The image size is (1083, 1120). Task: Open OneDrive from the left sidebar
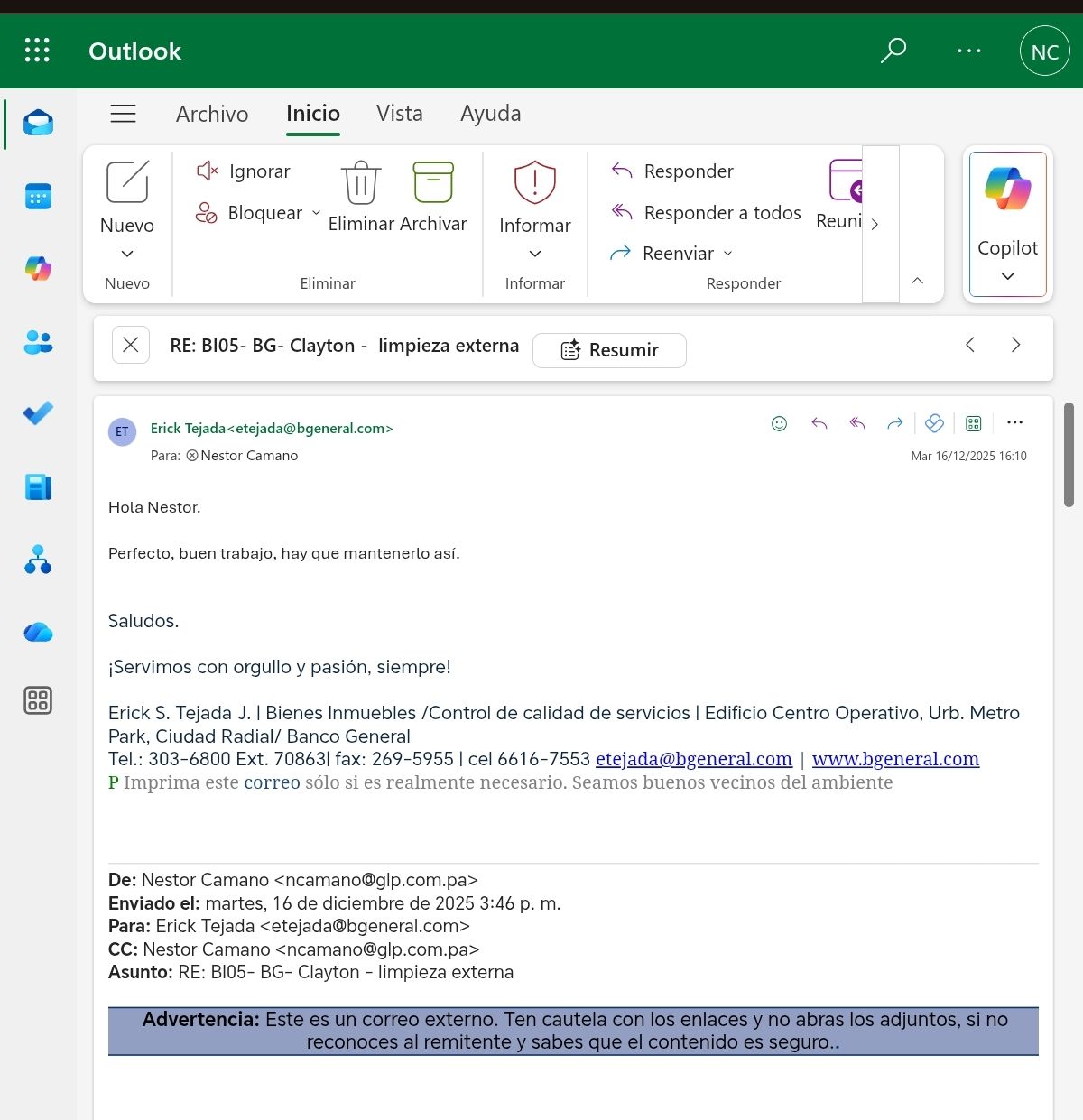click(38, 633)
